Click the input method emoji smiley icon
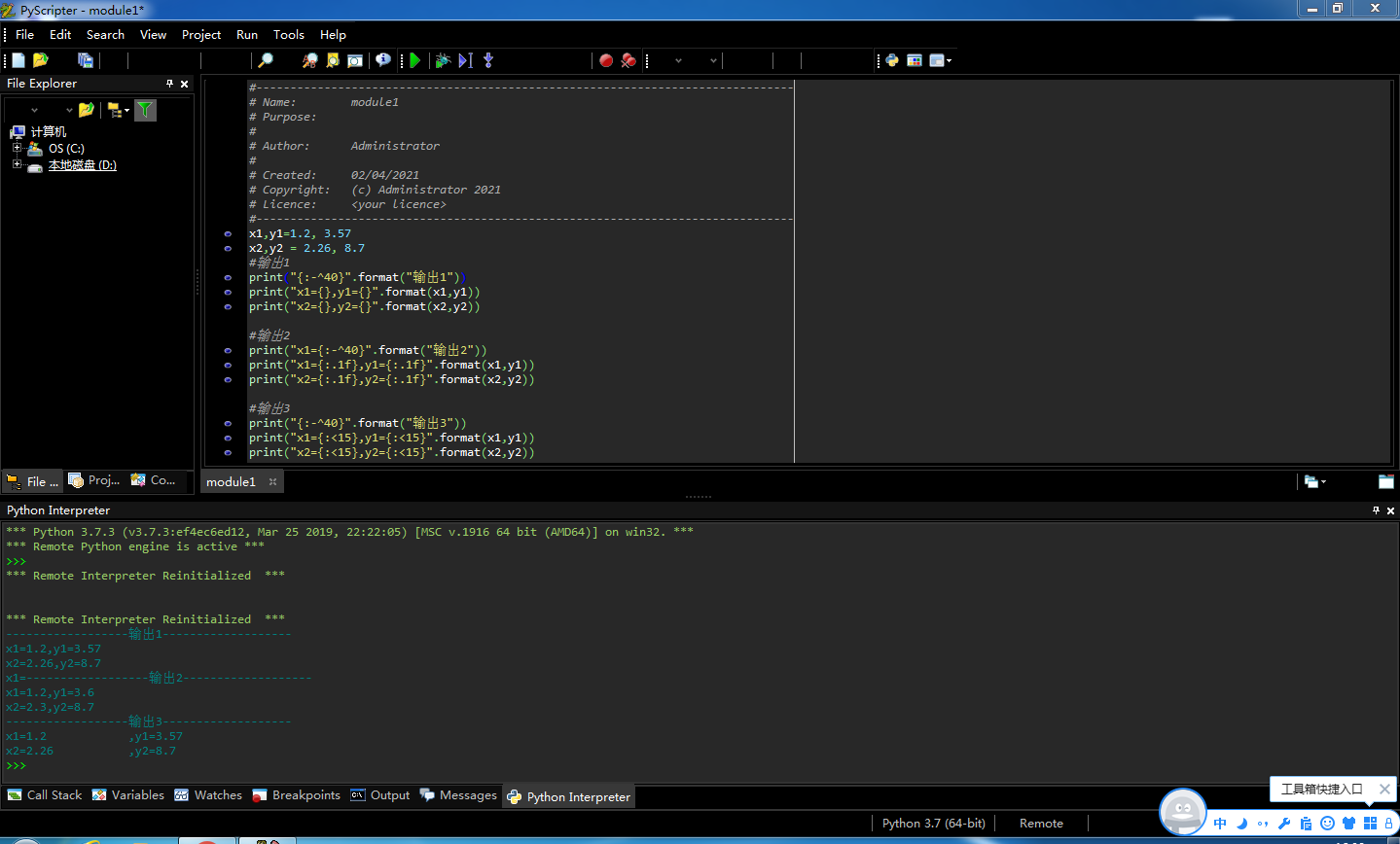Image resolution: width=1400 pixels, height=844 pixels. [1327, 824]
